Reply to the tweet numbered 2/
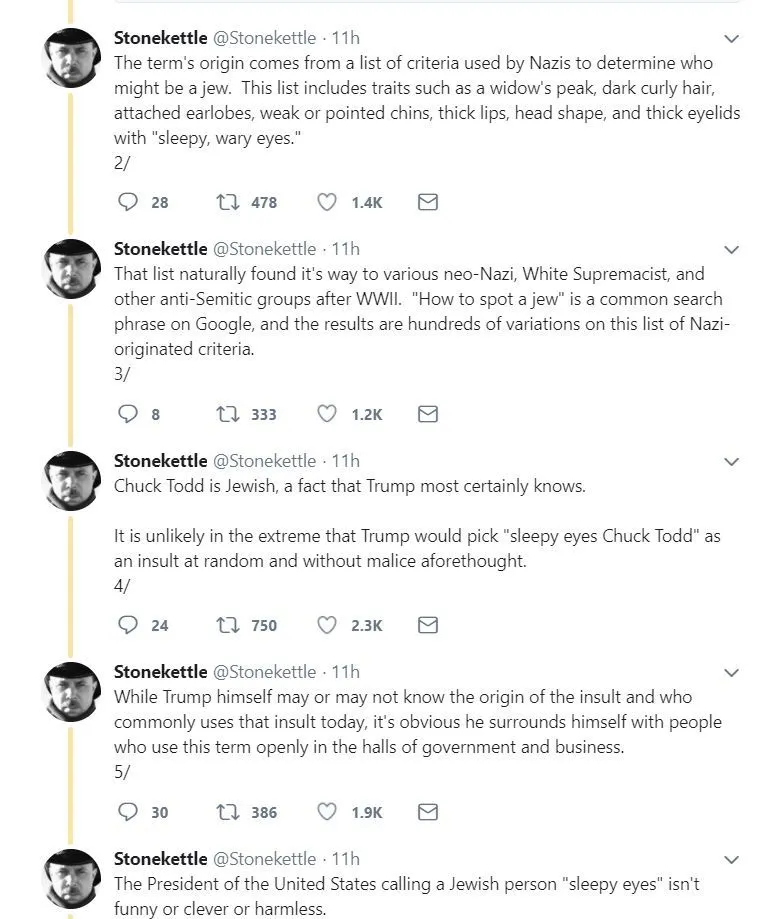This screenshot has width=774, height=919. [128, 202]
